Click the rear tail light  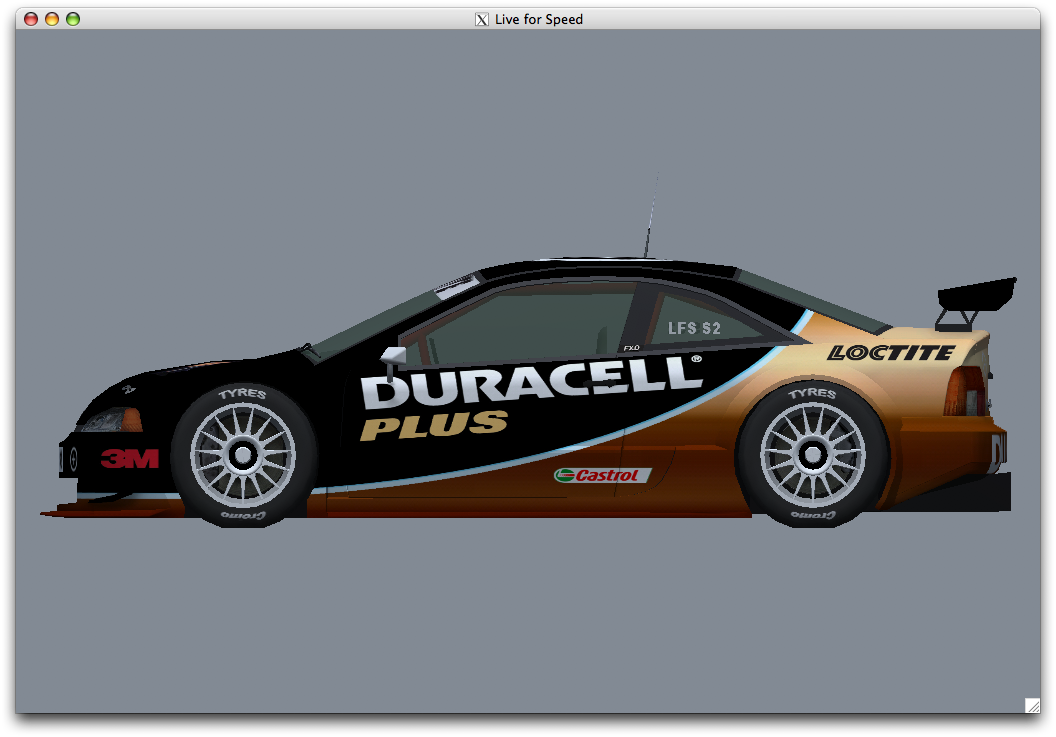tap(964, 391)
